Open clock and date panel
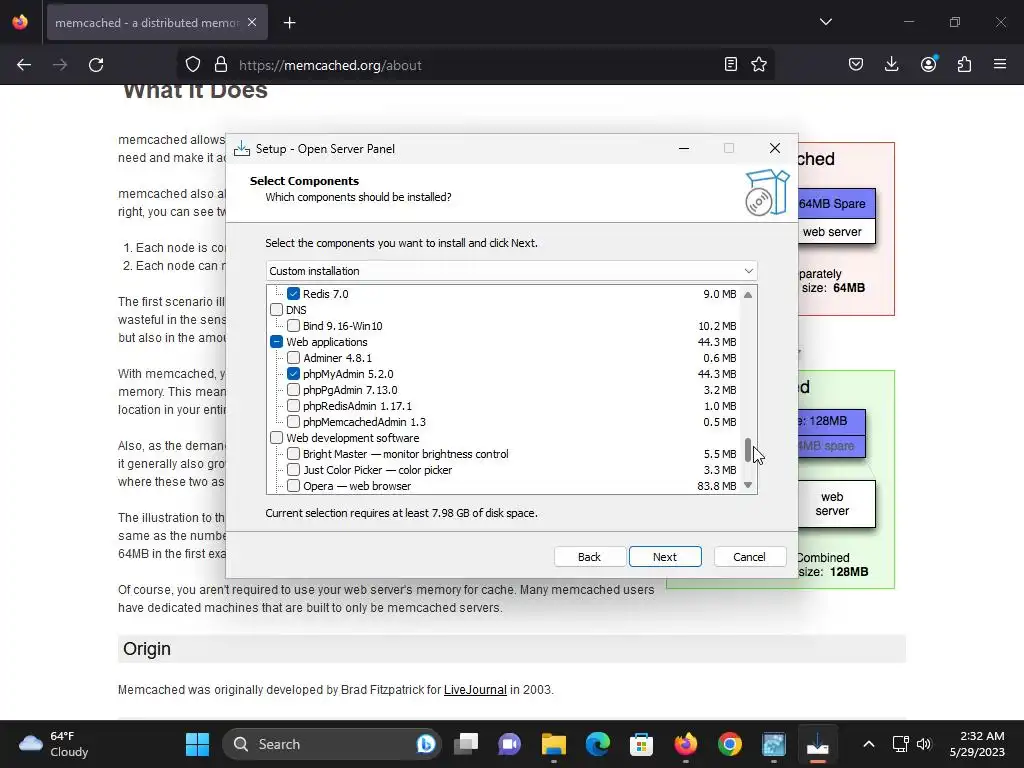 point(977,744)
